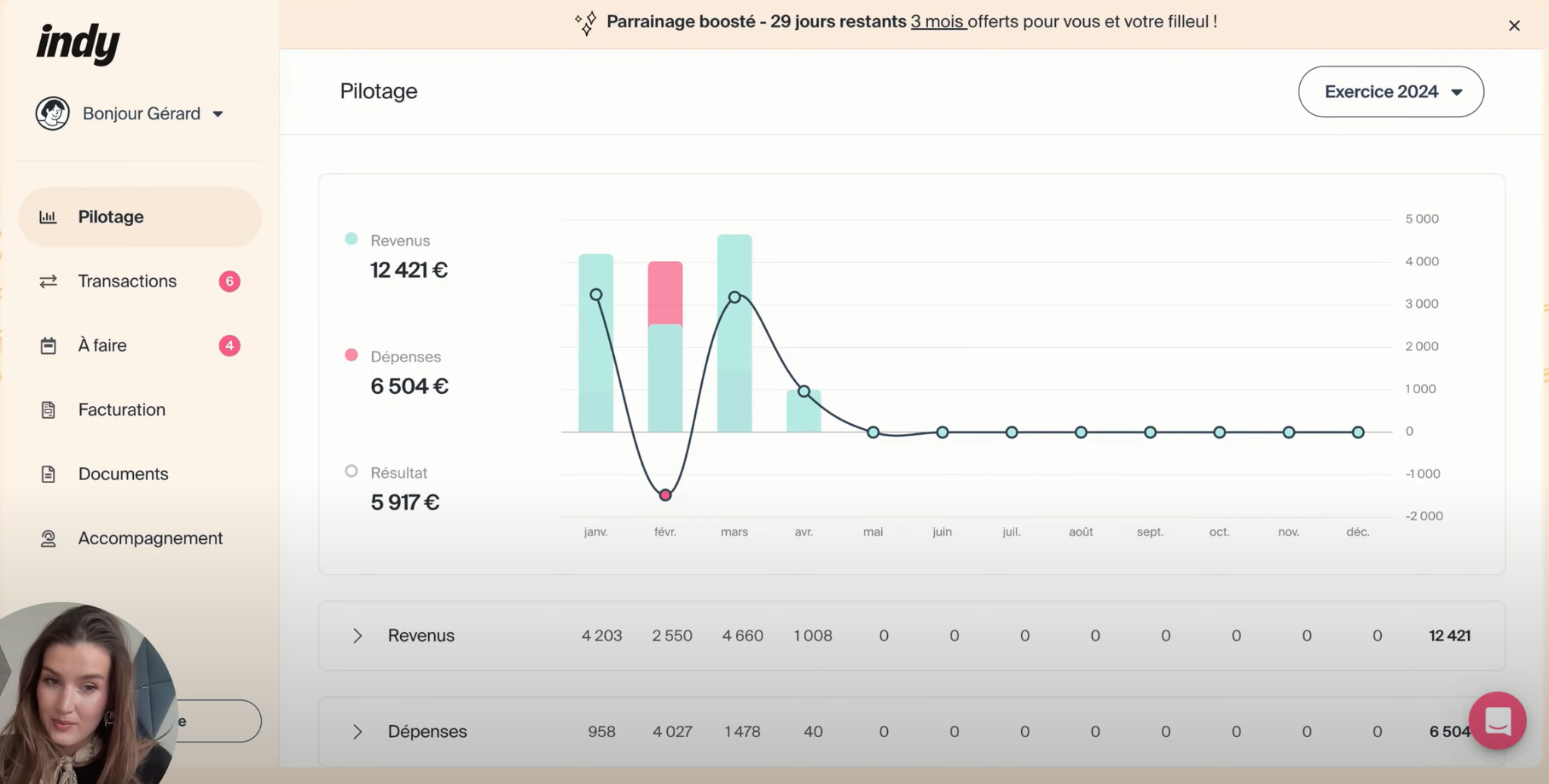The image size is (1549, 784).
Task: Click the Documents file icon
Action: pyautogui.click(x=48, y=474)
